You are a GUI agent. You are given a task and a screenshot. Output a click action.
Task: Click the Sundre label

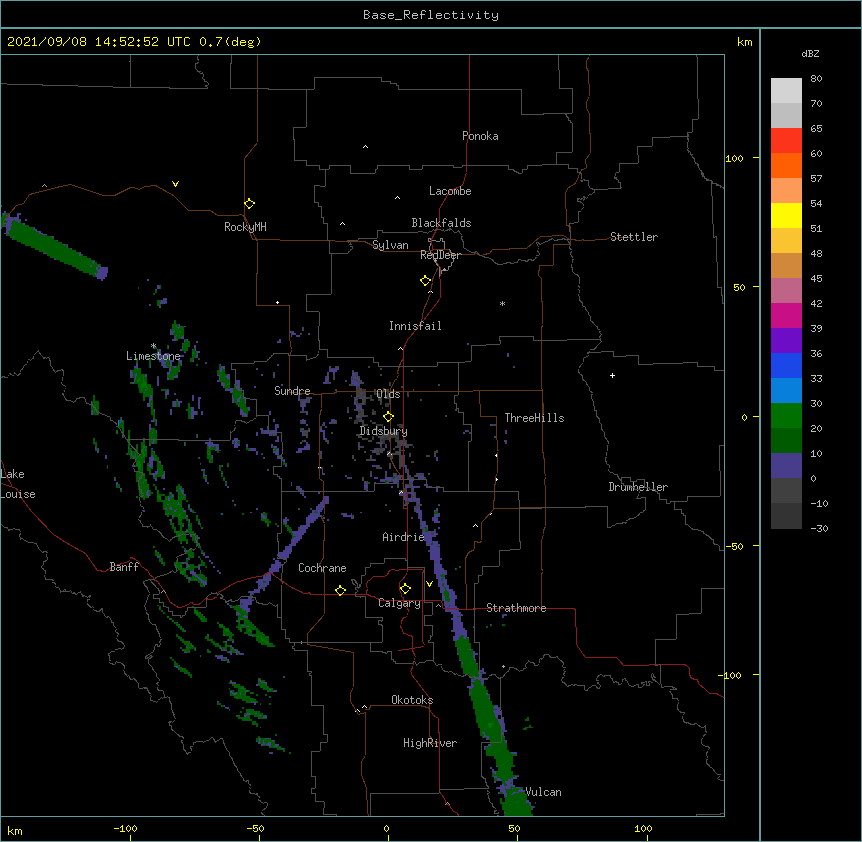(x=292, y=391)
